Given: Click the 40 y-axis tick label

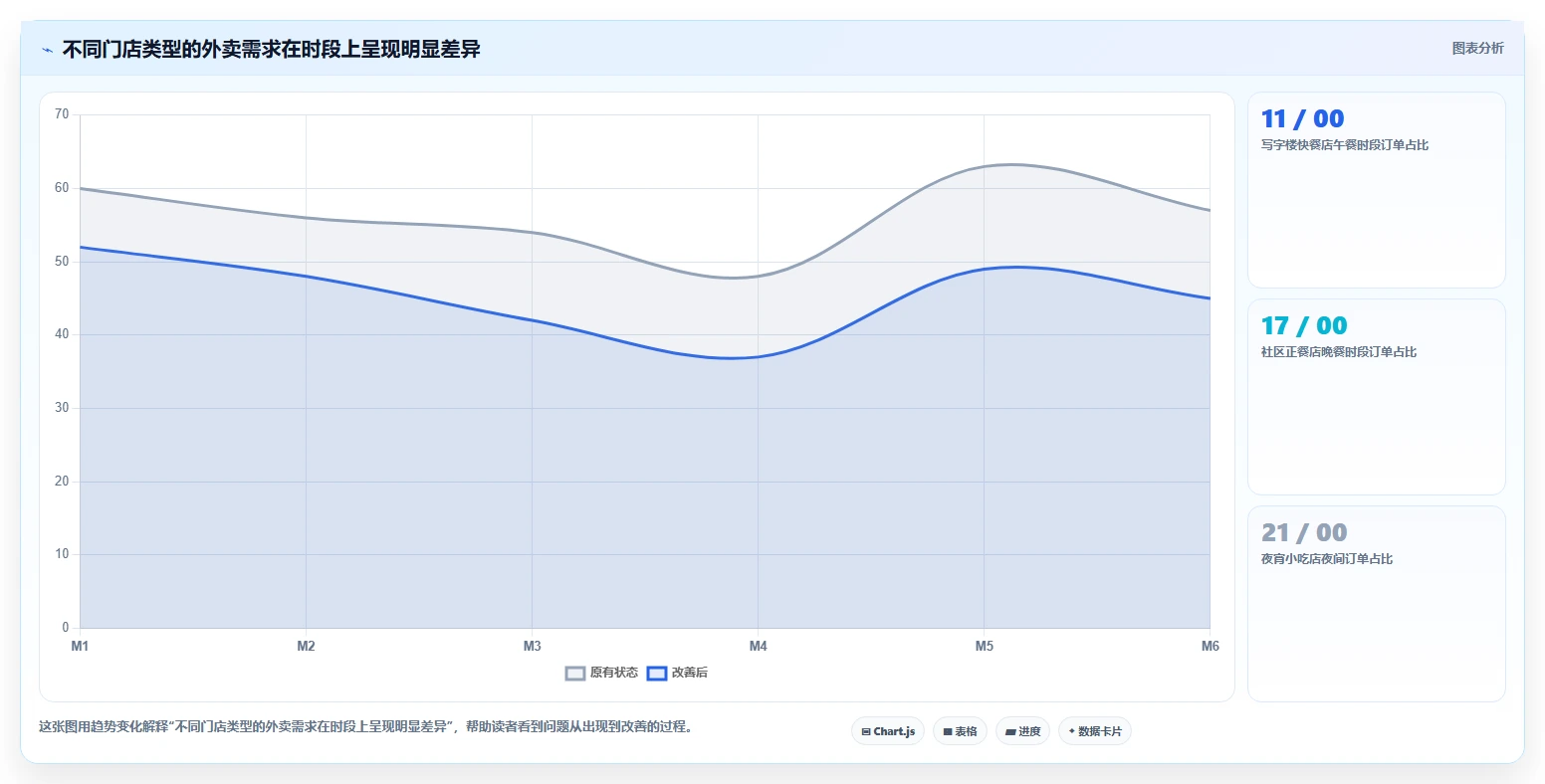Looking at the screenshot, I should (62, 334).
